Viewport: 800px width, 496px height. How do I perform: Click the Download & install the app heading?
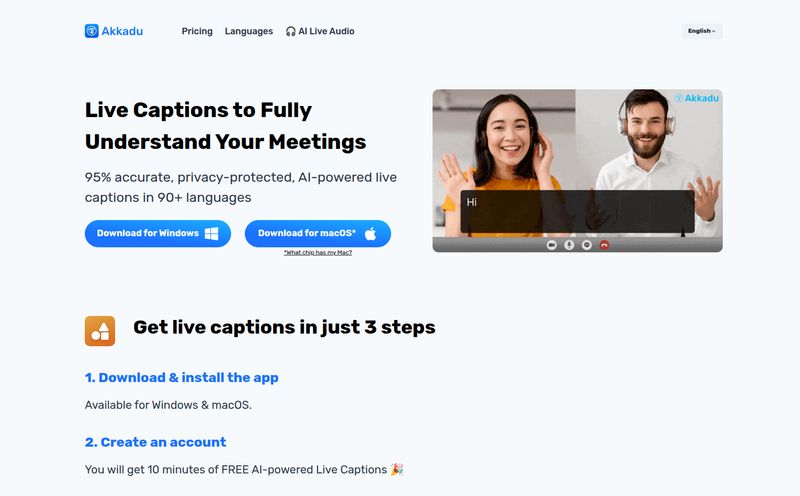pyautogui.click(x=182, y=378)
